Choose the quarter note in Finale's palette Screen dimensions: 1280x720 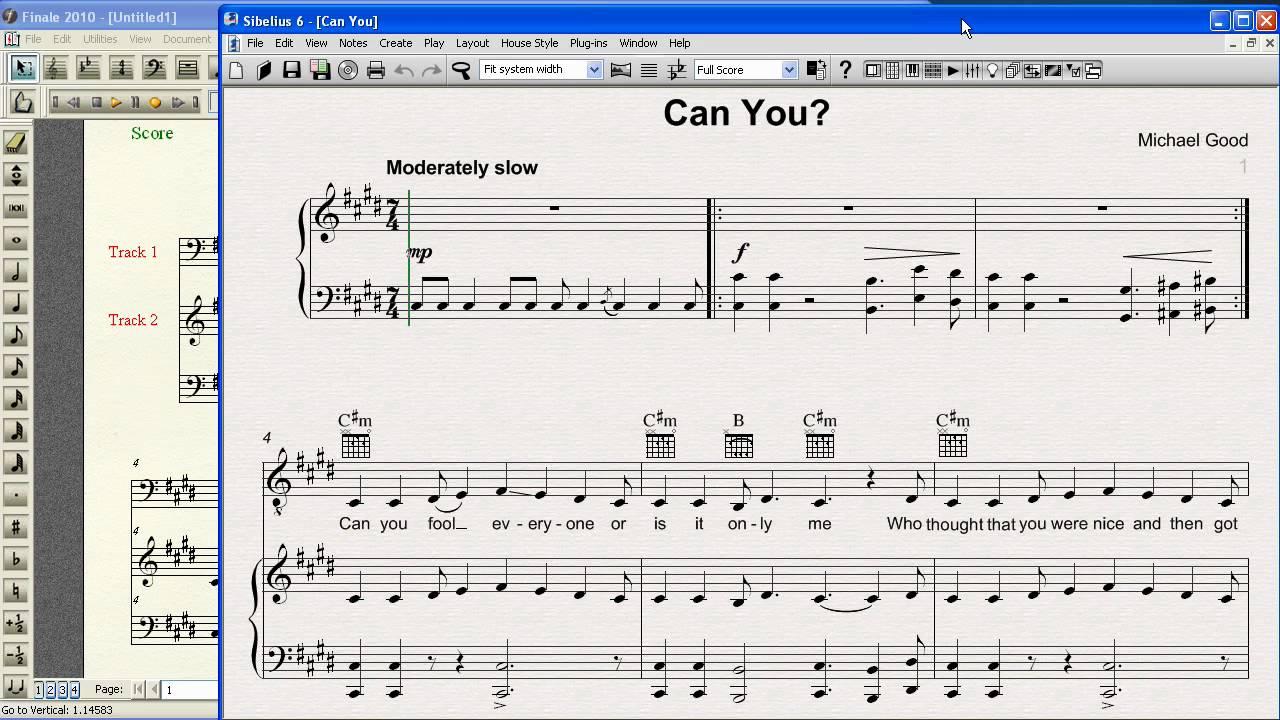pos(16,304)
